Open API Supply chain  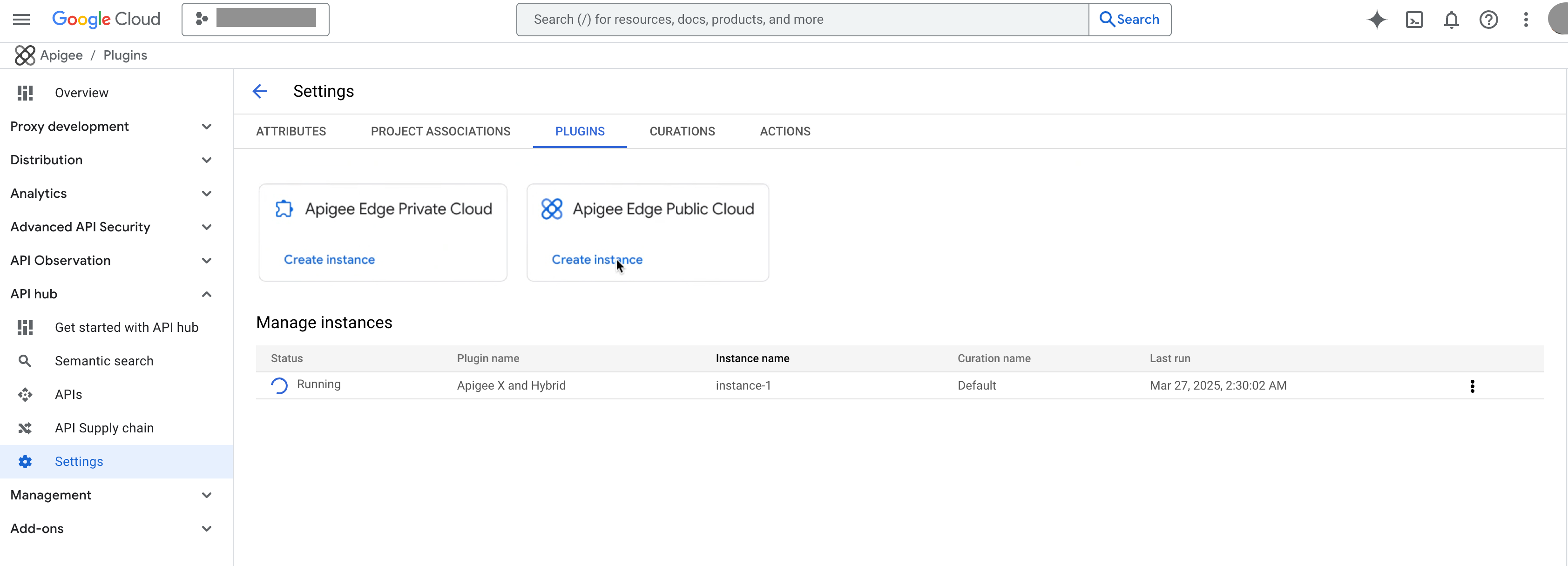[x=104, y=427]
